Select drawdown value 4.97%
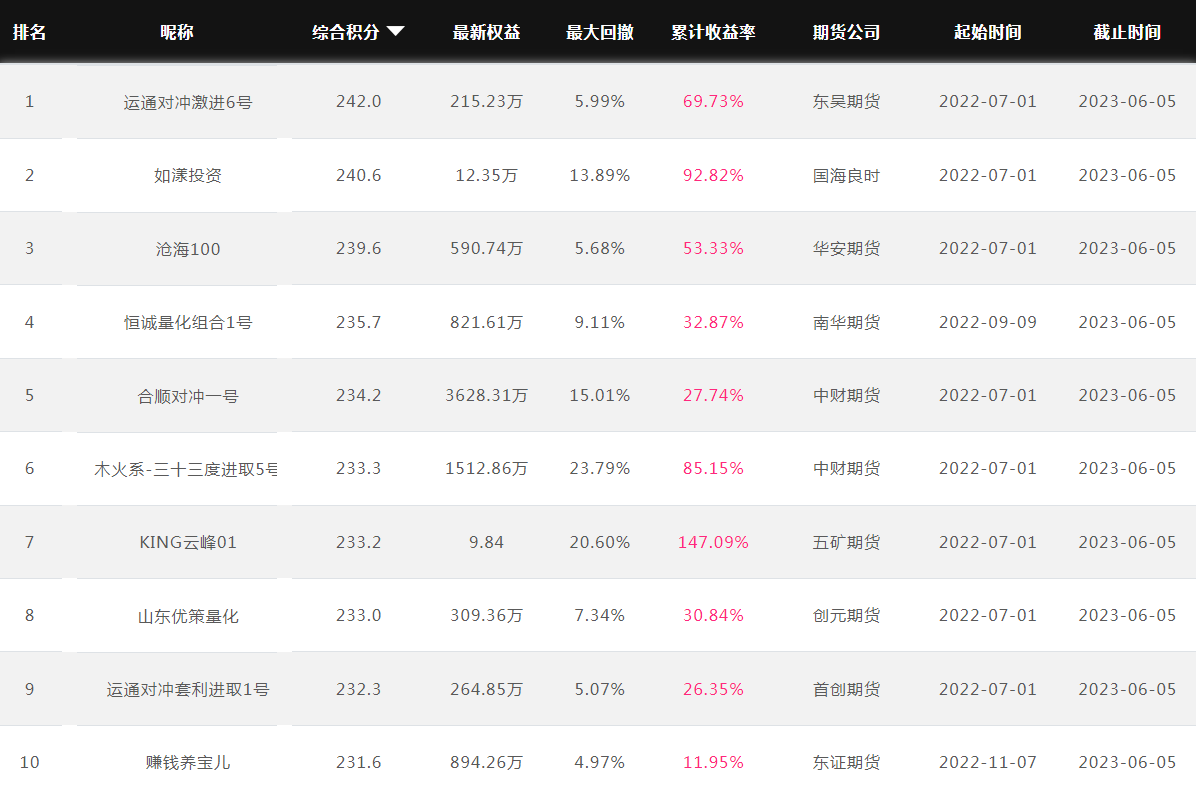 point(600,762)
